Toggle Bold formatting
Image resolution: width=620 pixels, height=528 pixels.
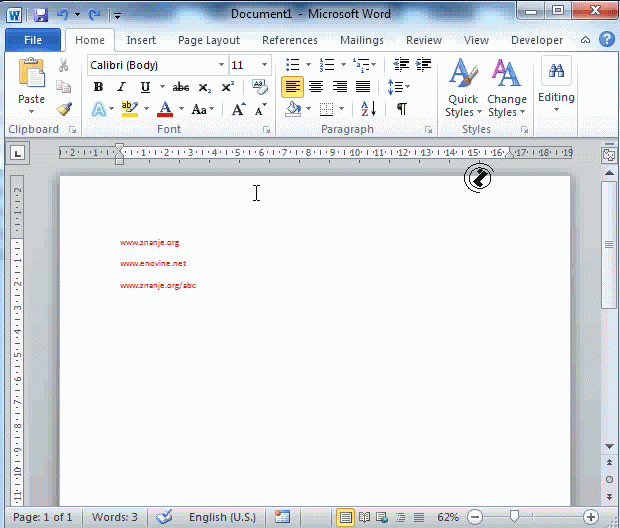(x=98, y=87)
